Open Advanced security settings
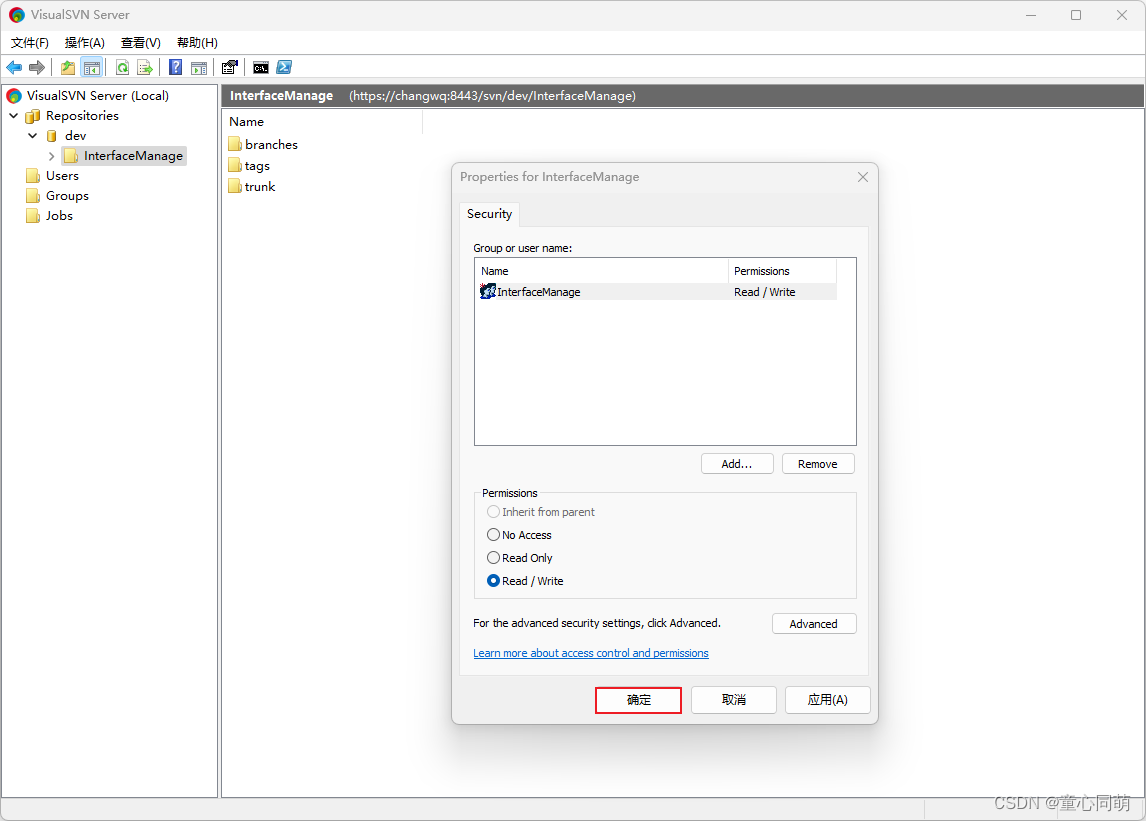Viewport: 1146px width, 821px height. click(813, 624)
